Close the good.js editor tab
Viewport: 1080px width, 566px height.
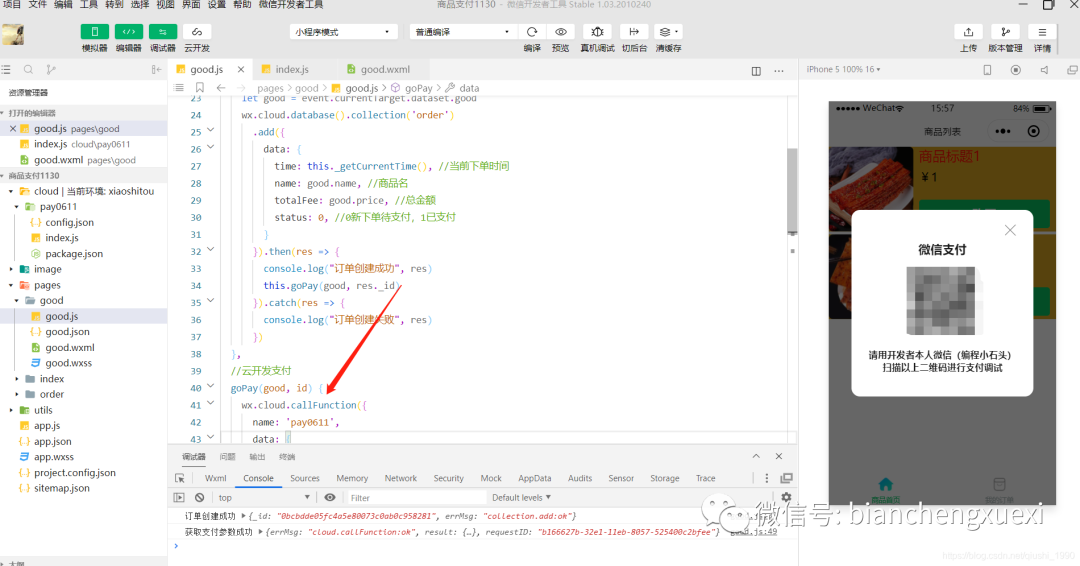pyautogui.click(x=241, y=70)
